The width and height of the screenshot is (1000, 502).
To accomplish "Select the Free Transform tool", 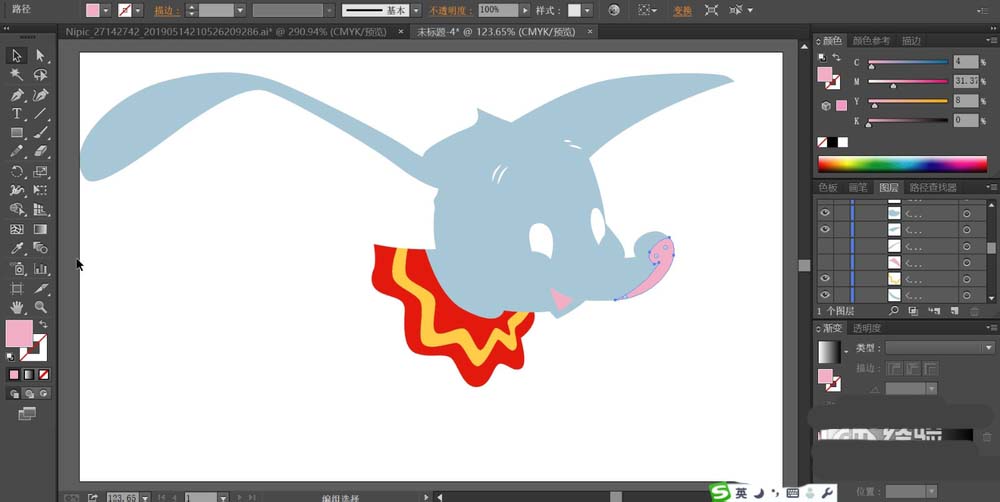I will (40, 190).
